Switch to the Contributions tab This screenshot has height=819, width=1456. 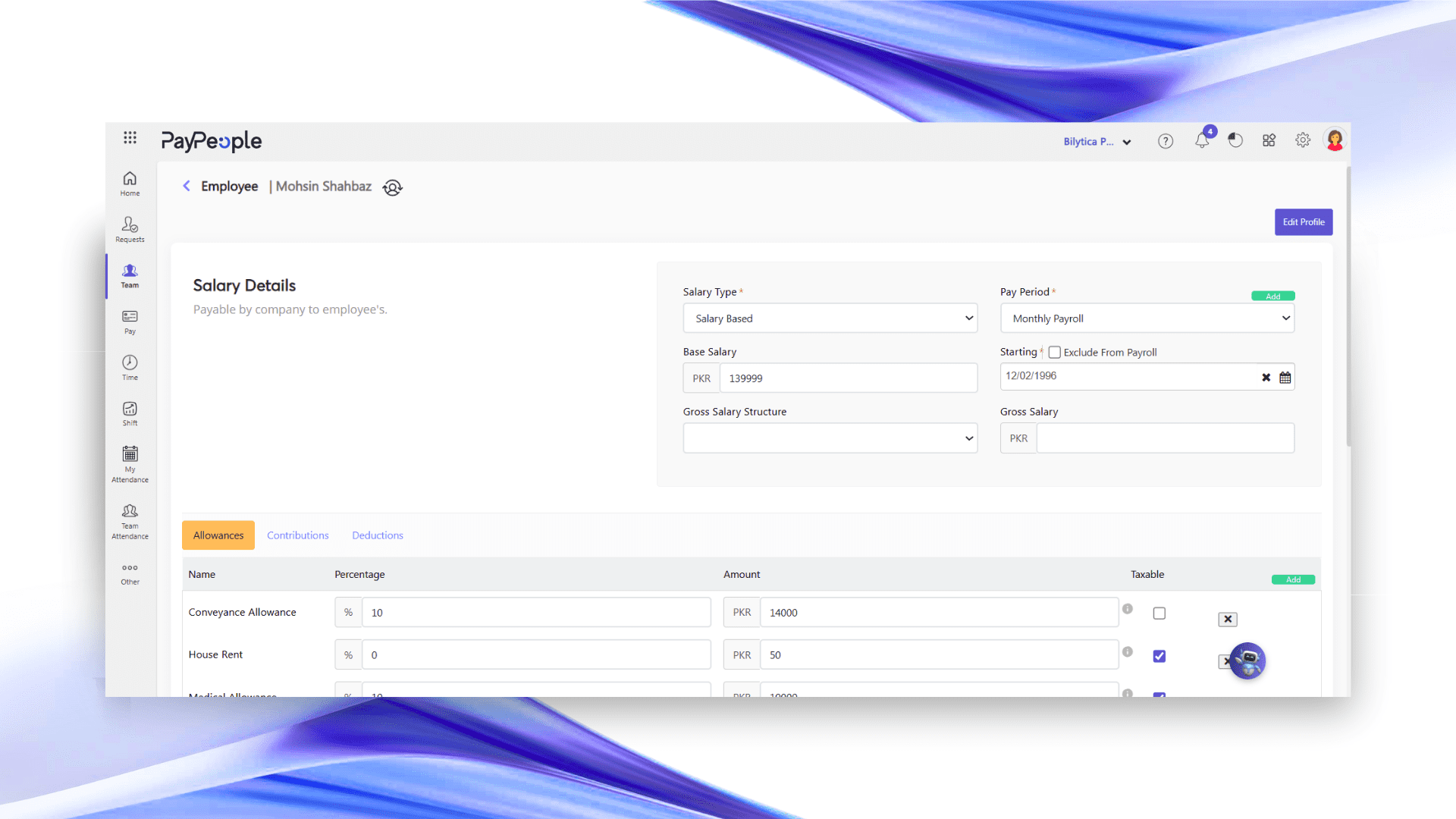(x=298, y=535)
